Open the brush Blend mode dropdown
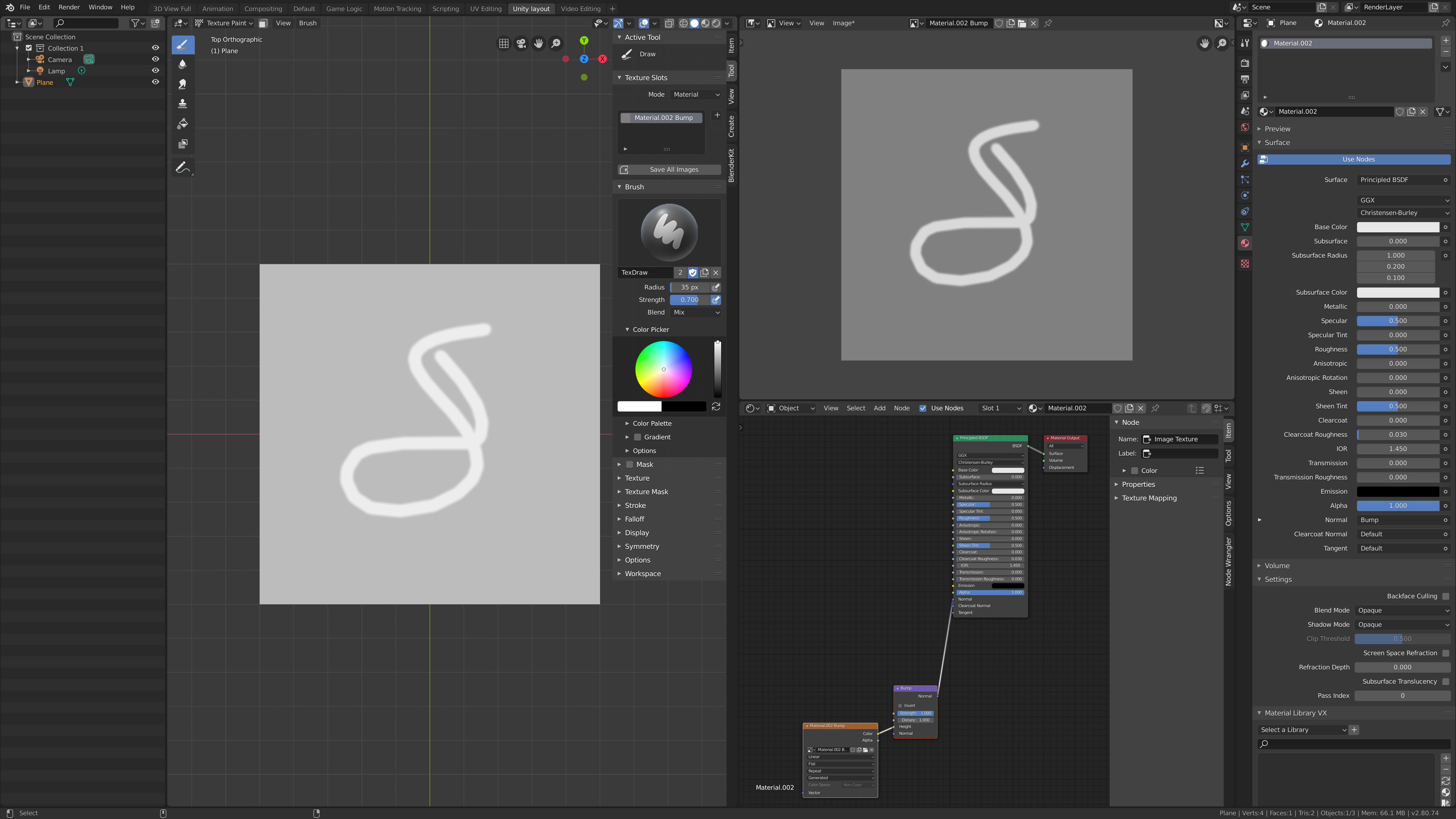1456x819 pixels. coord(696,313)
